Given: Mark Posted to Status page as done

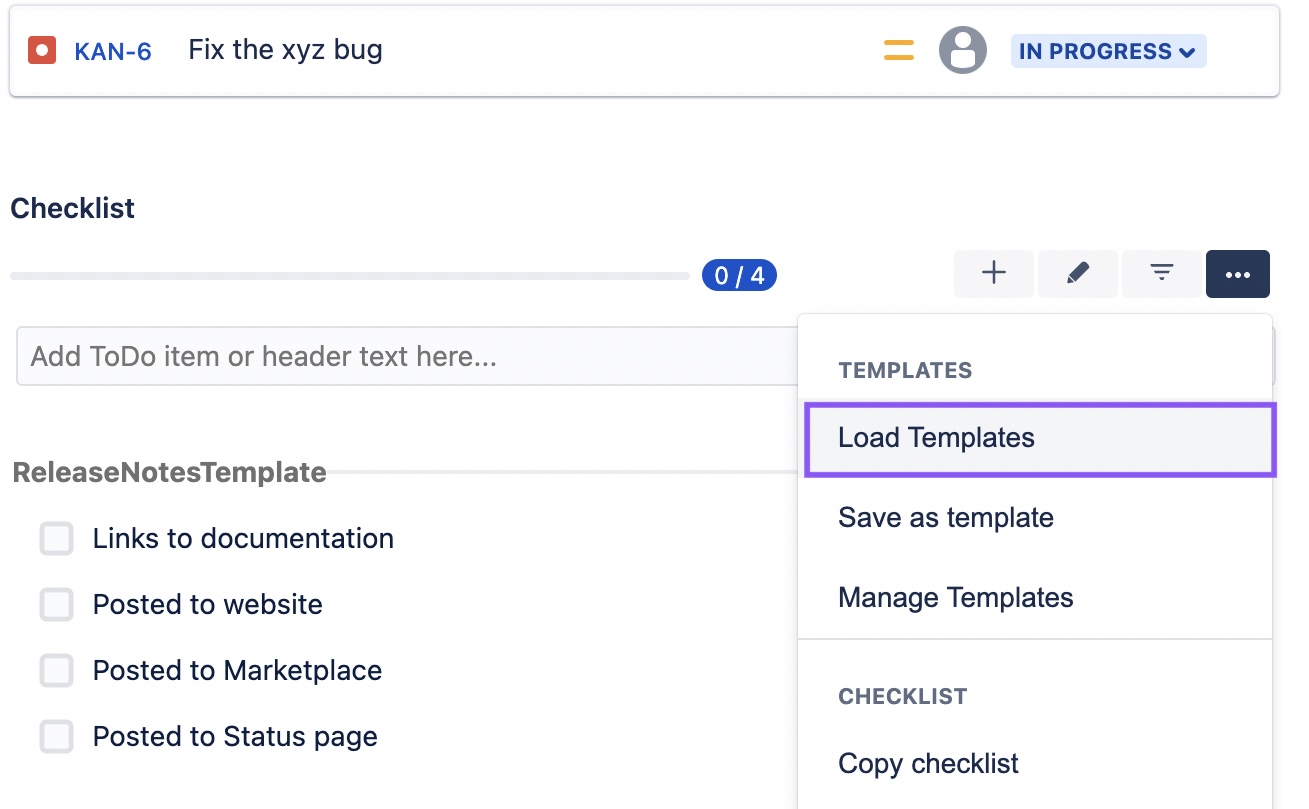Looking at the screenshot, I should pos(57,736).
